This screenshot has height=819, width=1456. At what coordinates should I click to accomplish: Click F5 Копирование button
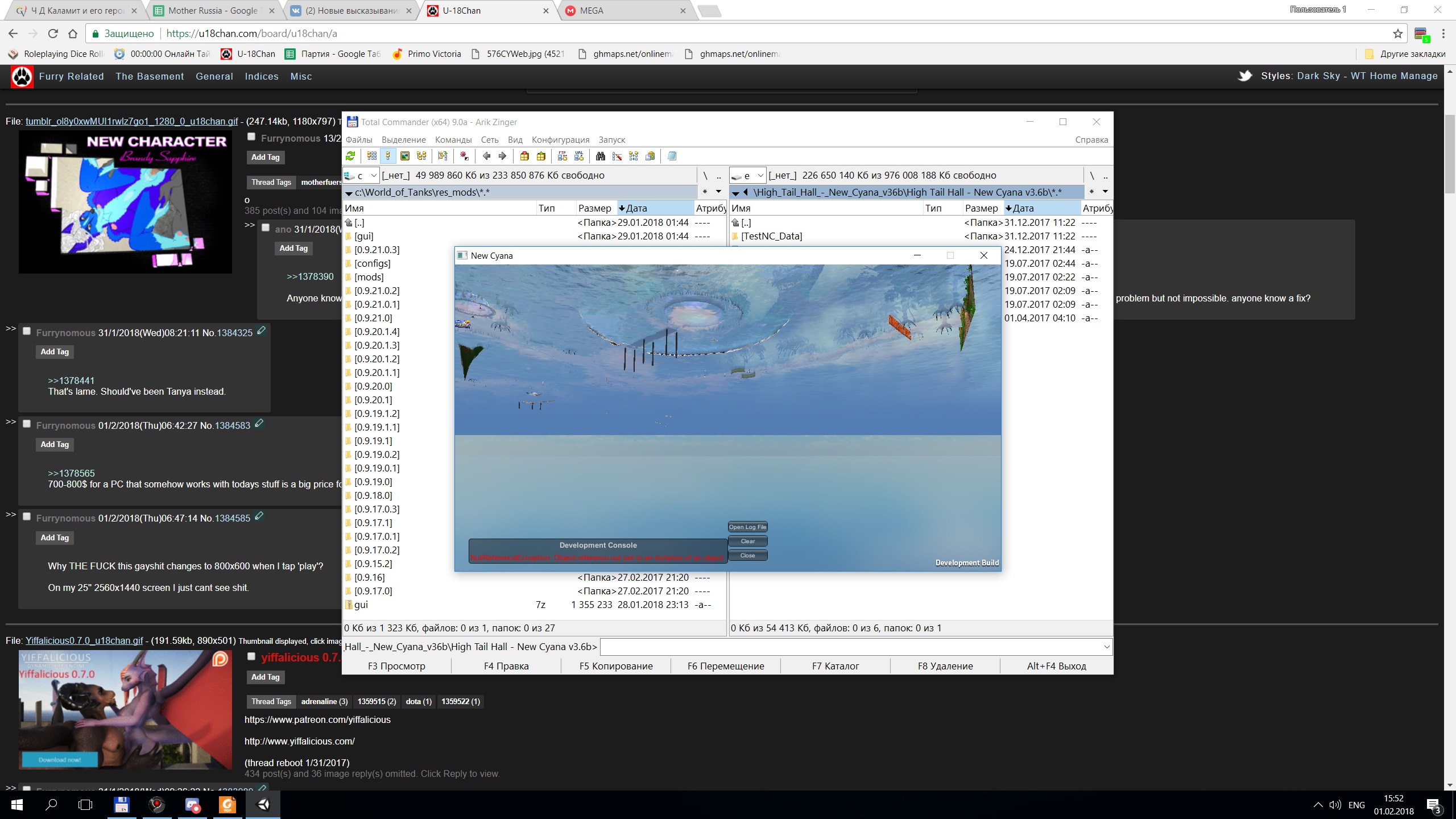[x=616, y=666]
